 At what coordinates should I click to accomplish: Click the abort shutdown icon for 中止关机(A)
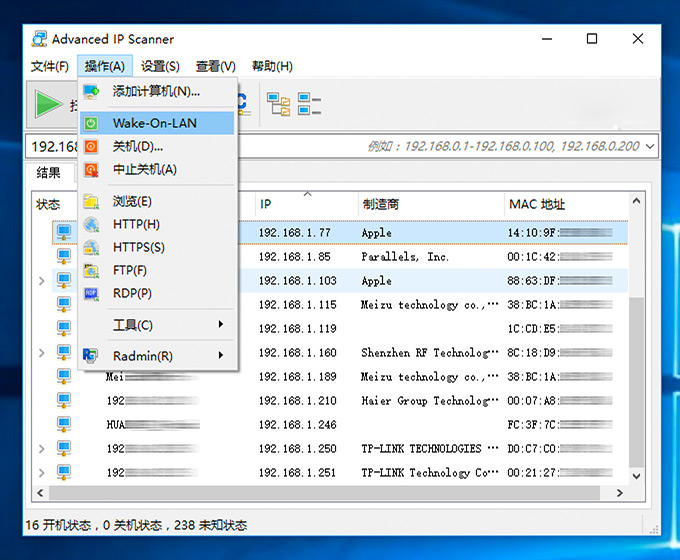pyautogui.click(x=91, y=170)
